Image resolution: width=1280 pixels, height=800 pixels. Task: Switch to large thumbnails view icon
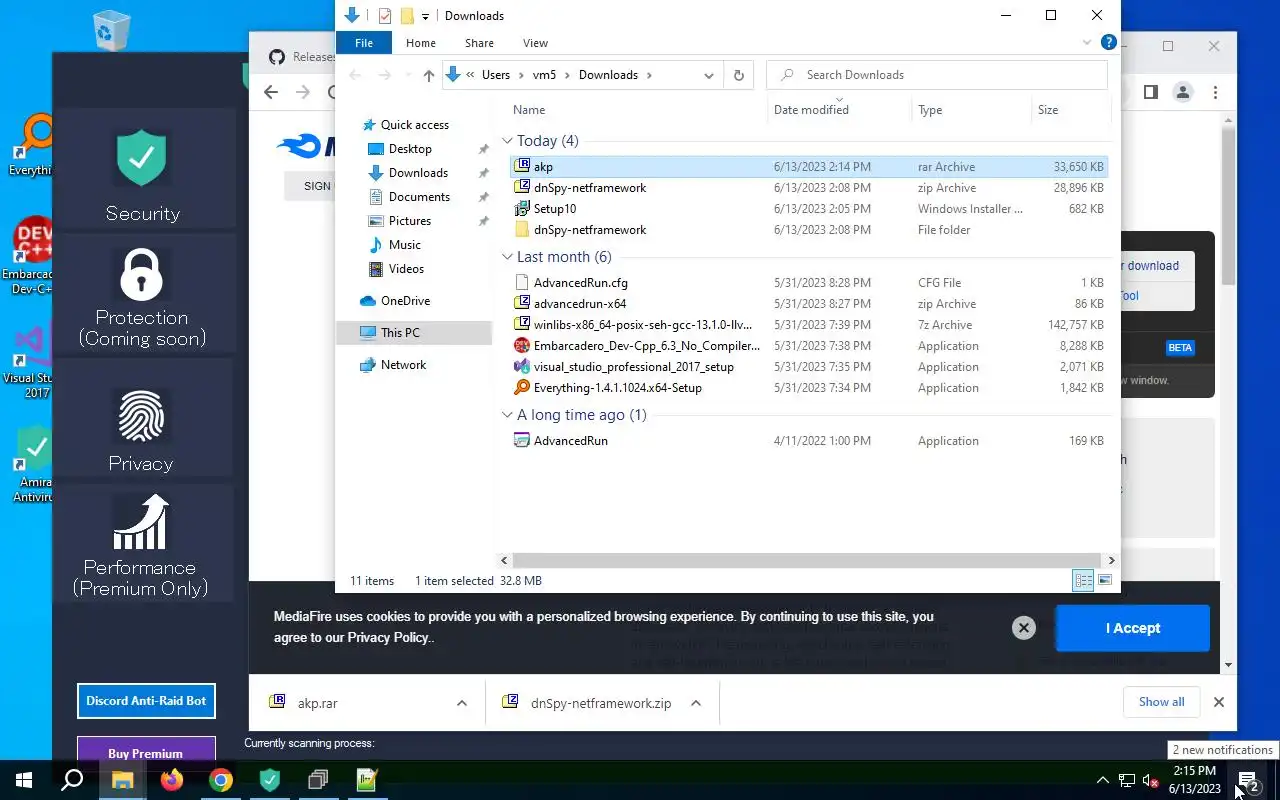coord(1105,580)
